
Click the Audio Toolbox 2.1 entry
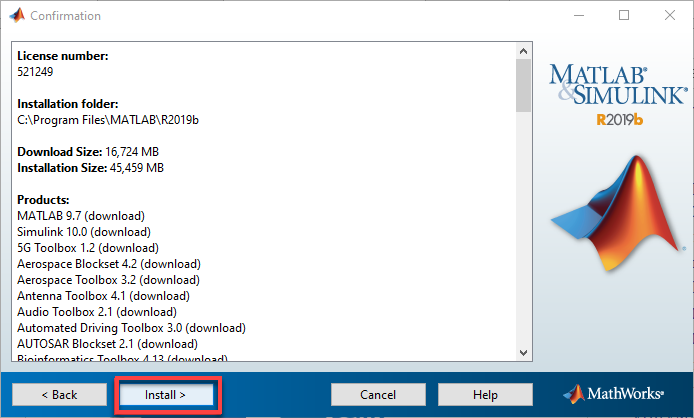(x=97, y=312)
